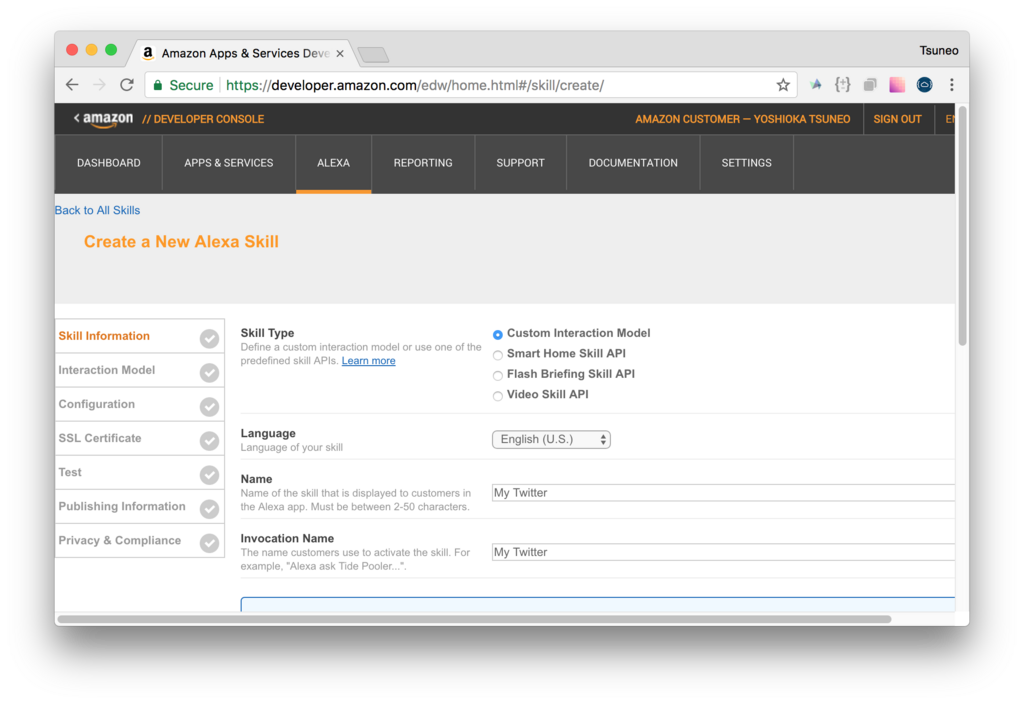Image resolution: width=1024 pixels, height=704 pixels.
Task: Open the Support menu
Action: 520,163
